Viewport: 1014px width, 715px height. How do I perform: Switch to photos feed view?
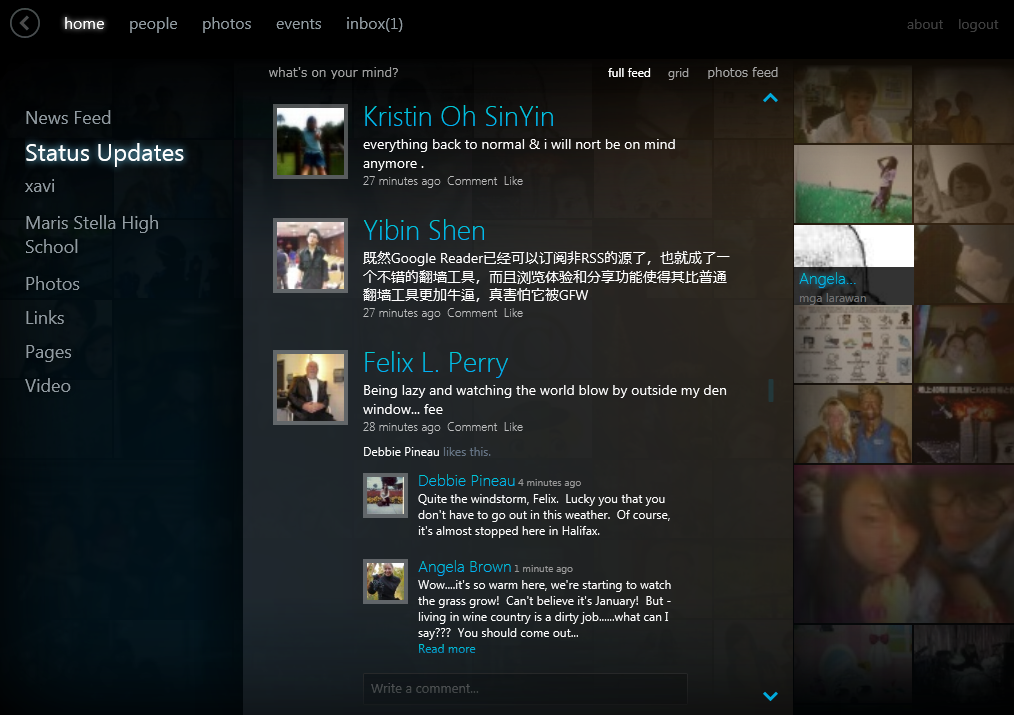[742, 73]
